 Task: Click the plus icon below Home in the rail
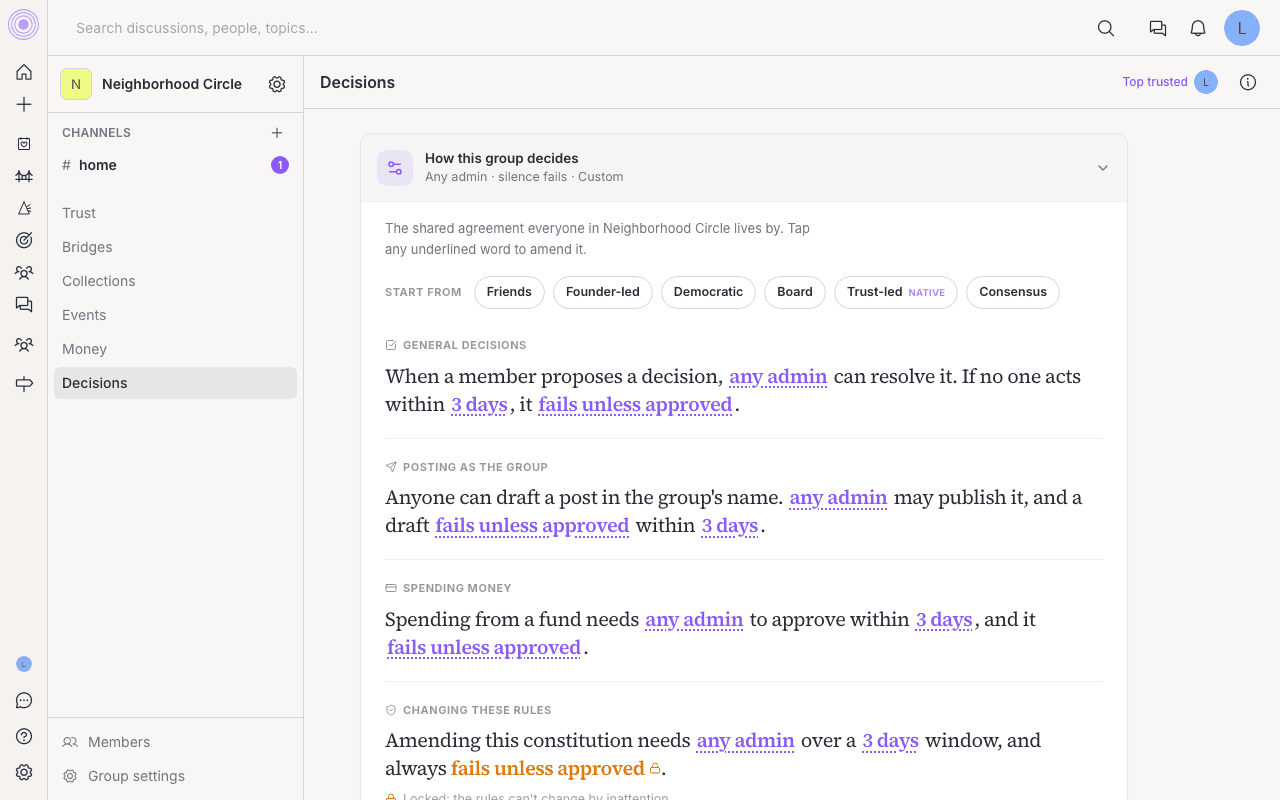click(24, 104)
